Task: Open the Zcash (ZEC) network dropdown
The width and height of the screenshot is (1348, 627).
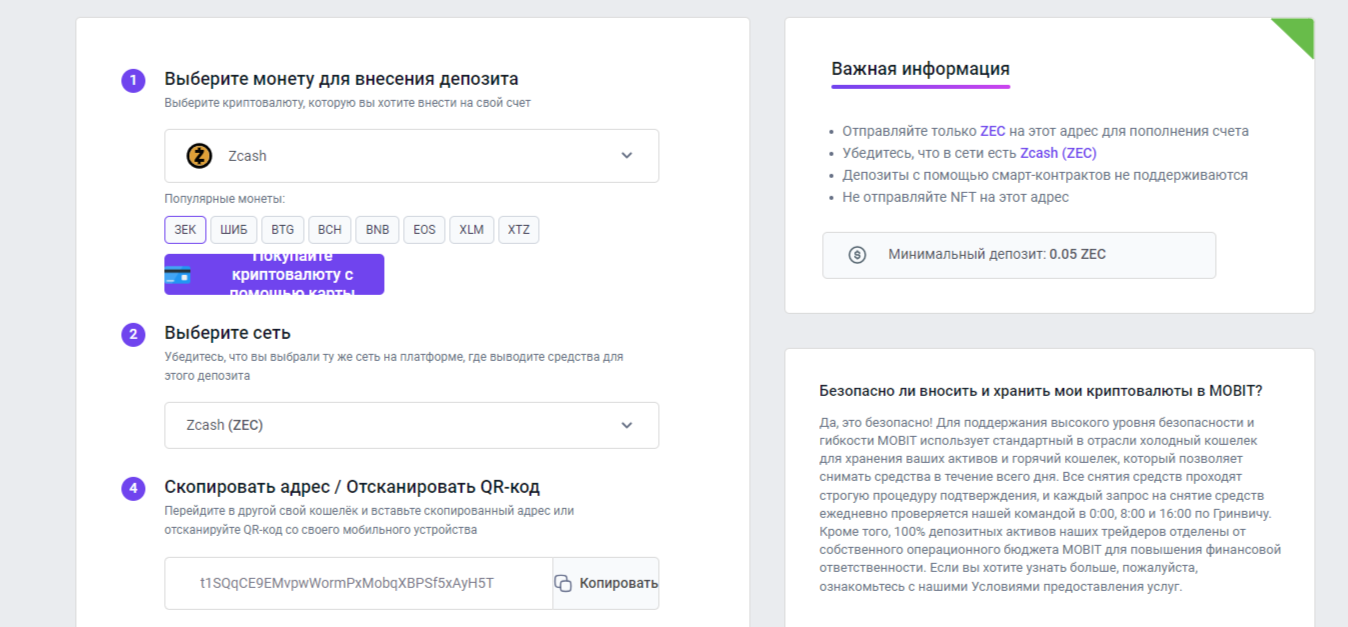Action: [x=411, y=425]
